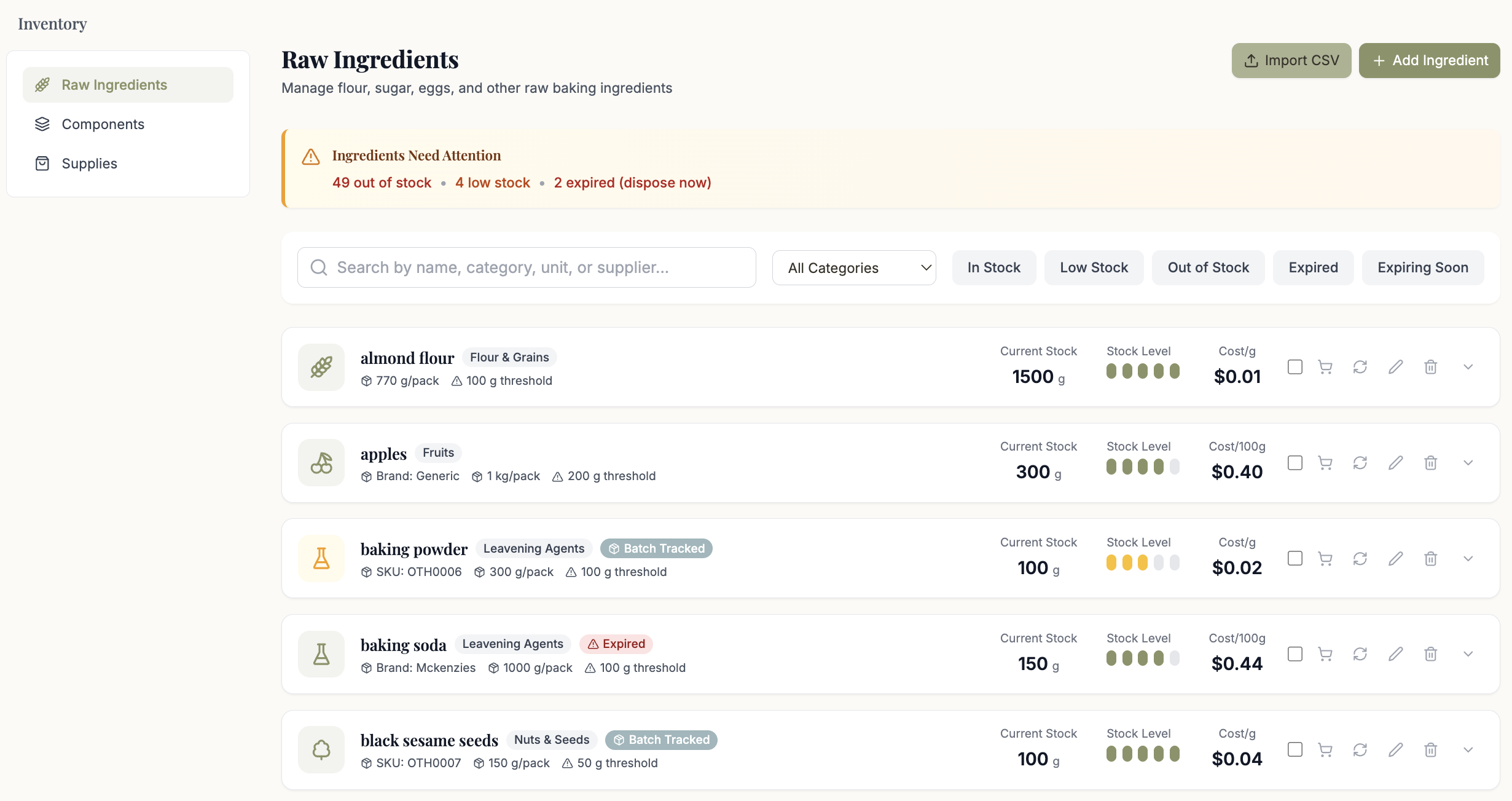This screenshot has height=801, width=1512.
Task: Open the Supplies section
Action: point(89,163)
